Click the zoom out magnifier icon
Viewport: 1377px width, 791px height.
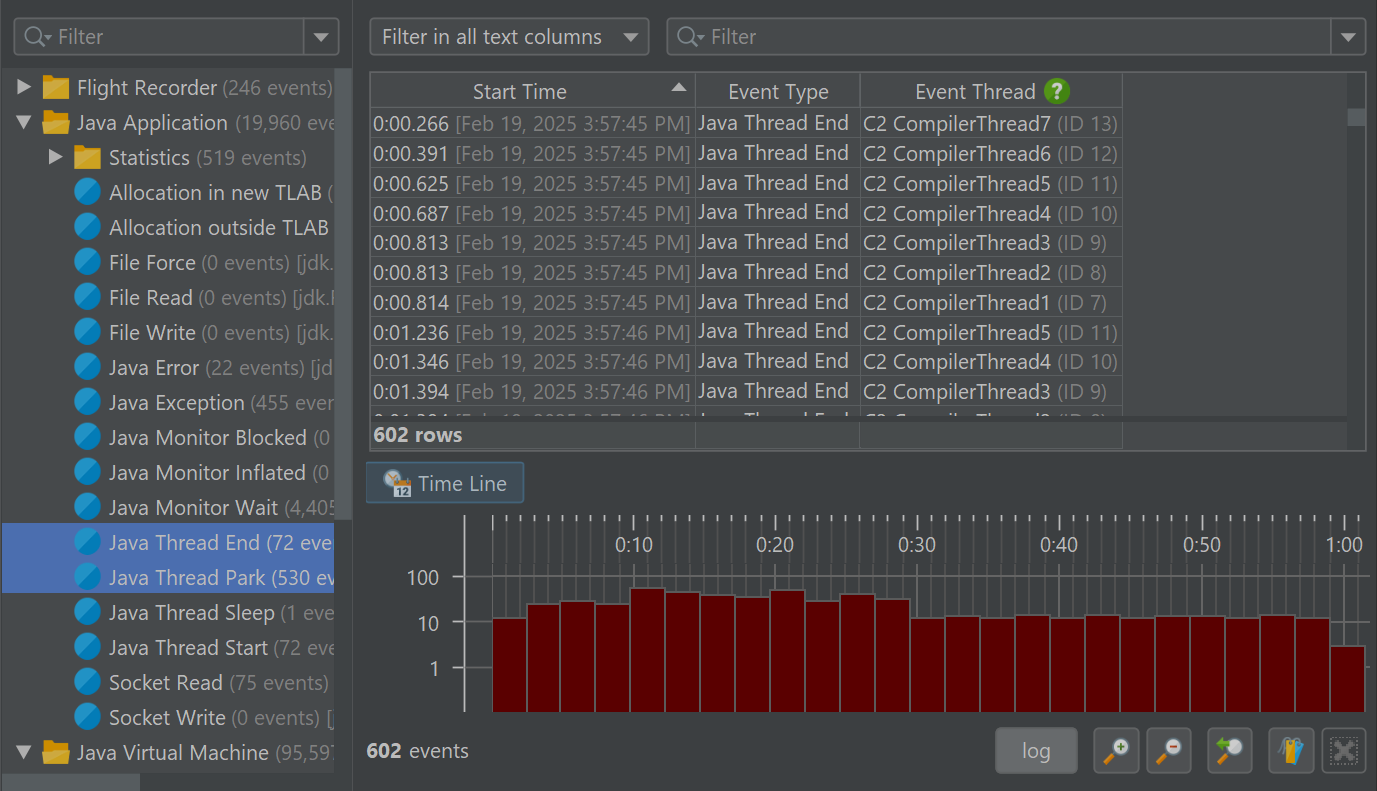click(x=1167, y=750)
